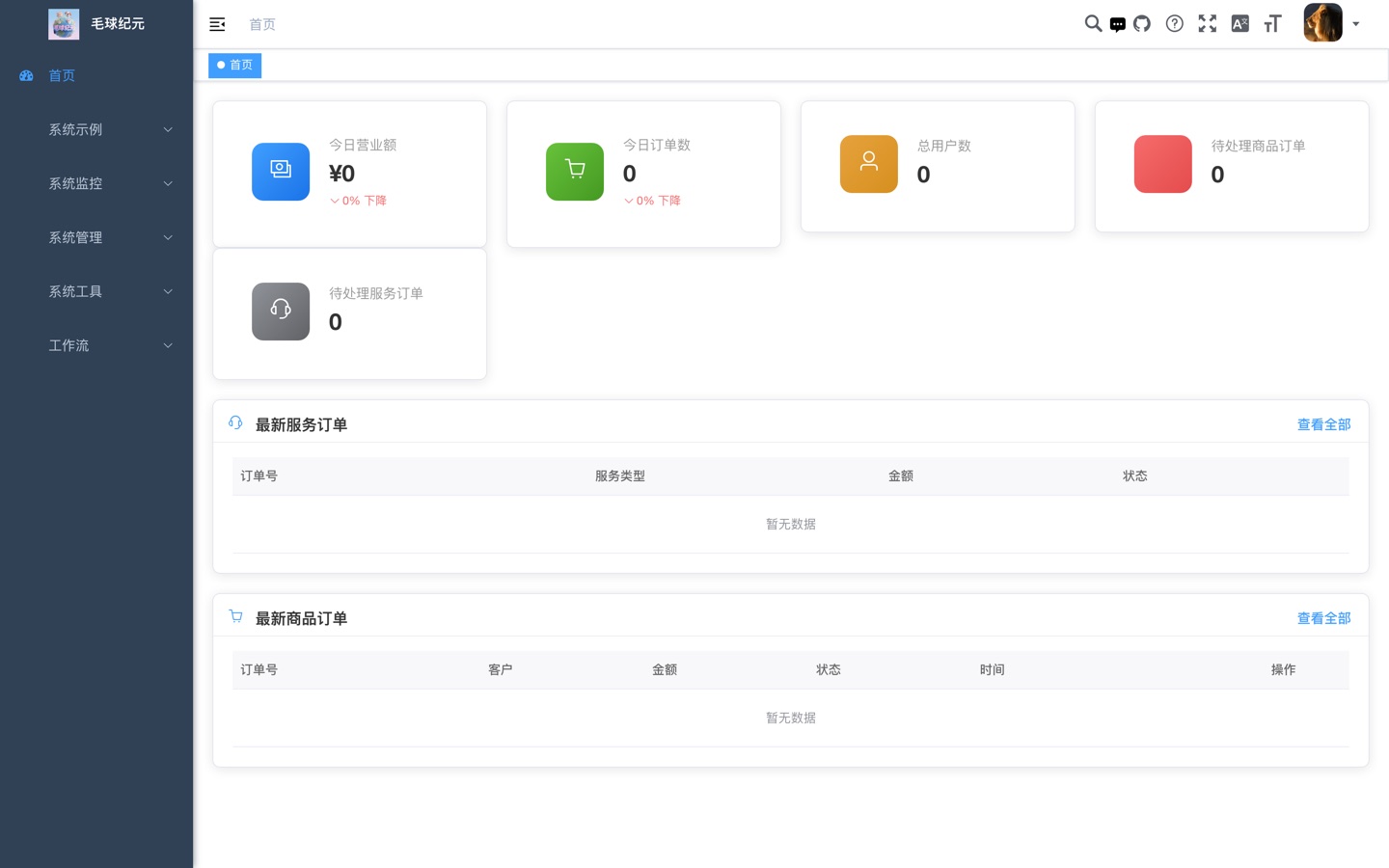Click the red 待处理商品订单 icon tile
Viewport: 1389px width, 868px height.
pyautogui.click(x=1163, y=164)
